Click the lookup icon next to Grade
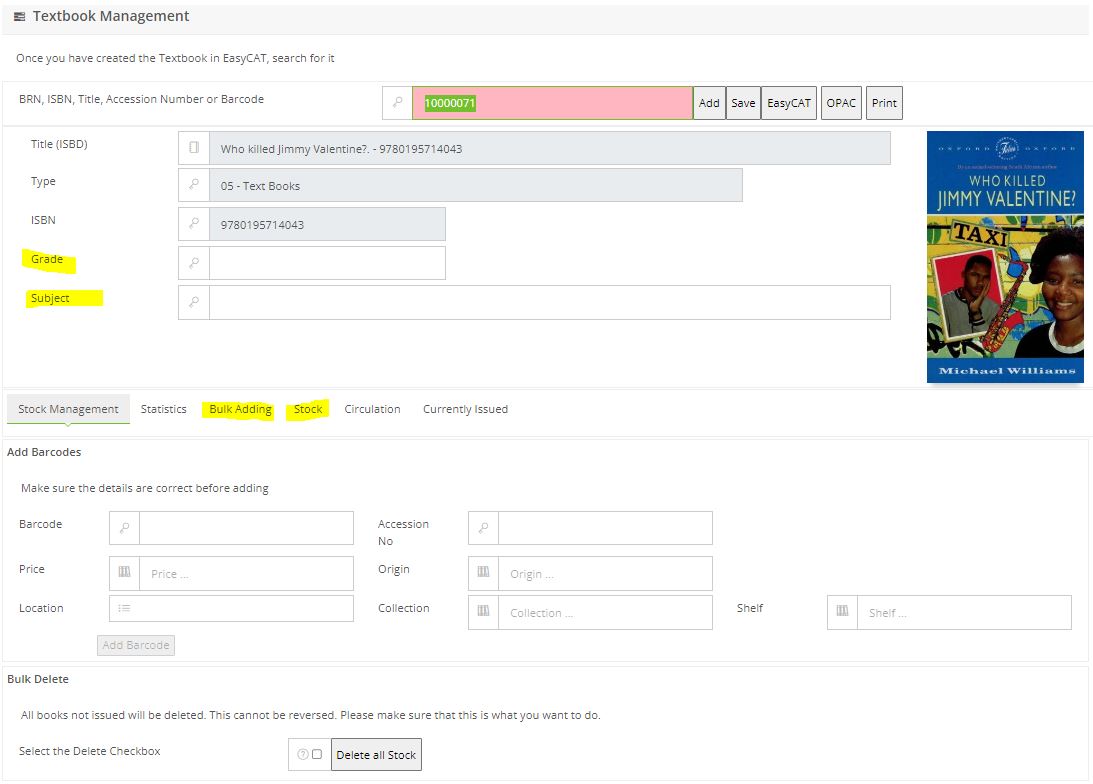Image resolution: width=1093 pixels, height=784 pixels. coord(194,263)
